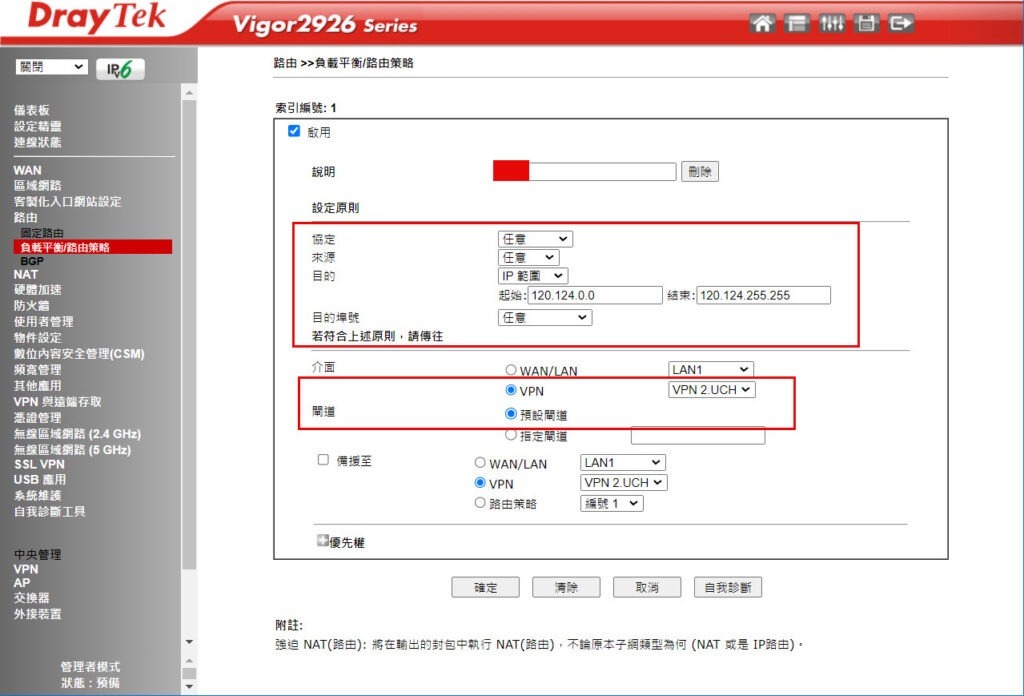This screenshot has width=1024, height=696.
Task: Select VPN radio in 備援至 section
Action: click(480, 482)
